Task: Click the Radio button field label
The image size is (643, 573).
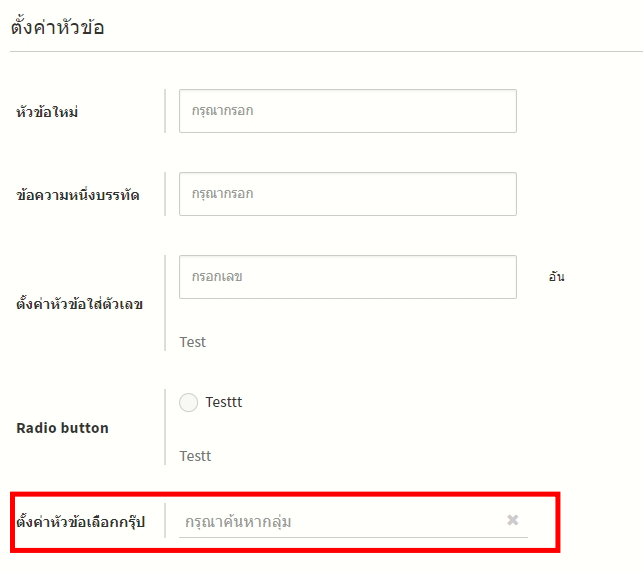Action: pos(63,428)
